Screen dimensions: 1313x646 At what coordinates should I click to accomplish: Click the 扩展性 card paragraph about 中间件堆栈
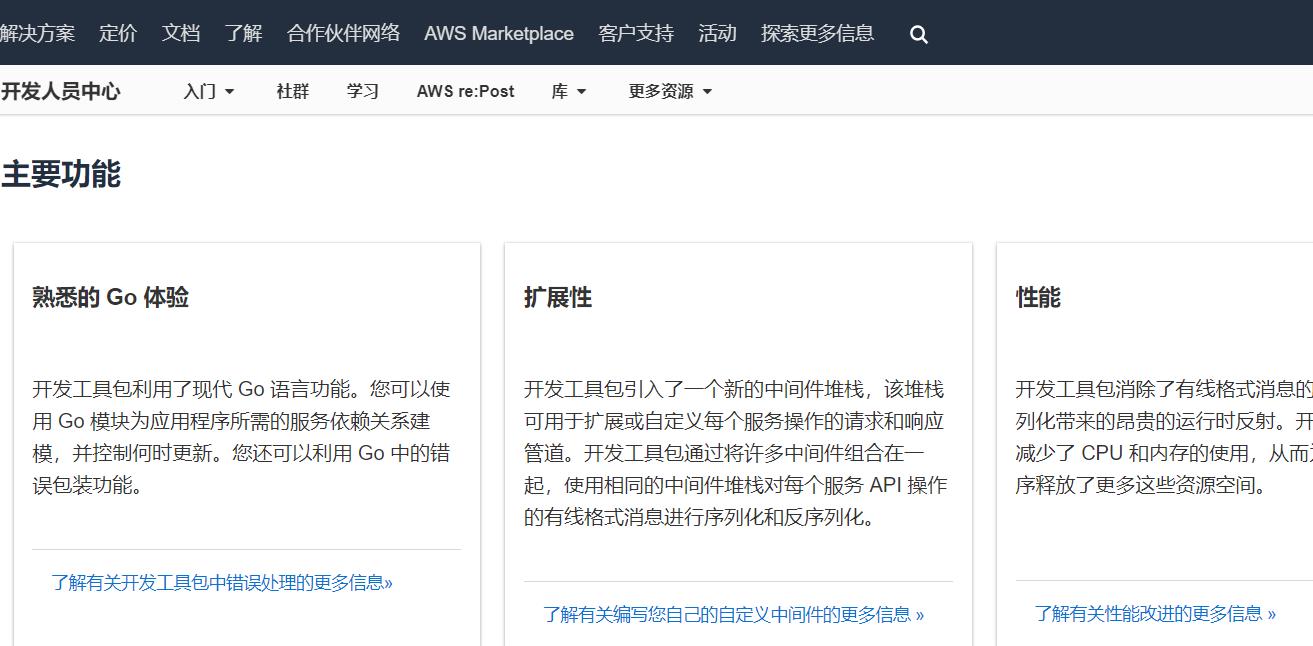(735, 453)
